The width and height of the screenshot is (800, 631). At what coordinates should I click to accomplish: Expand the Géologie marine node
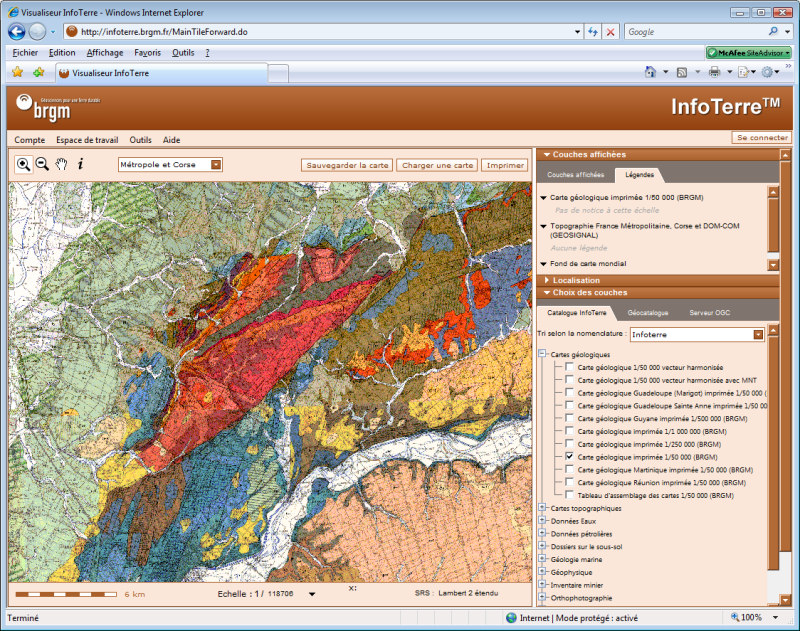pos(542,559)
